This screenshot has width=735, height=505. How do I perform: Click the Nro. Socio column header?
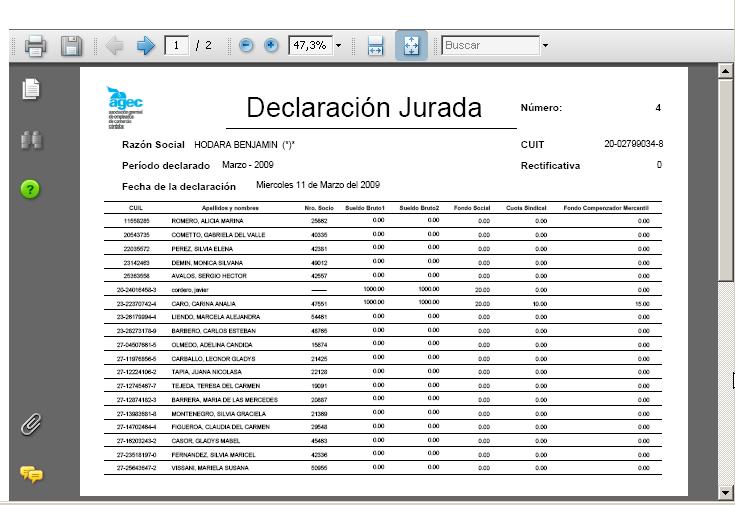[319, 208]
